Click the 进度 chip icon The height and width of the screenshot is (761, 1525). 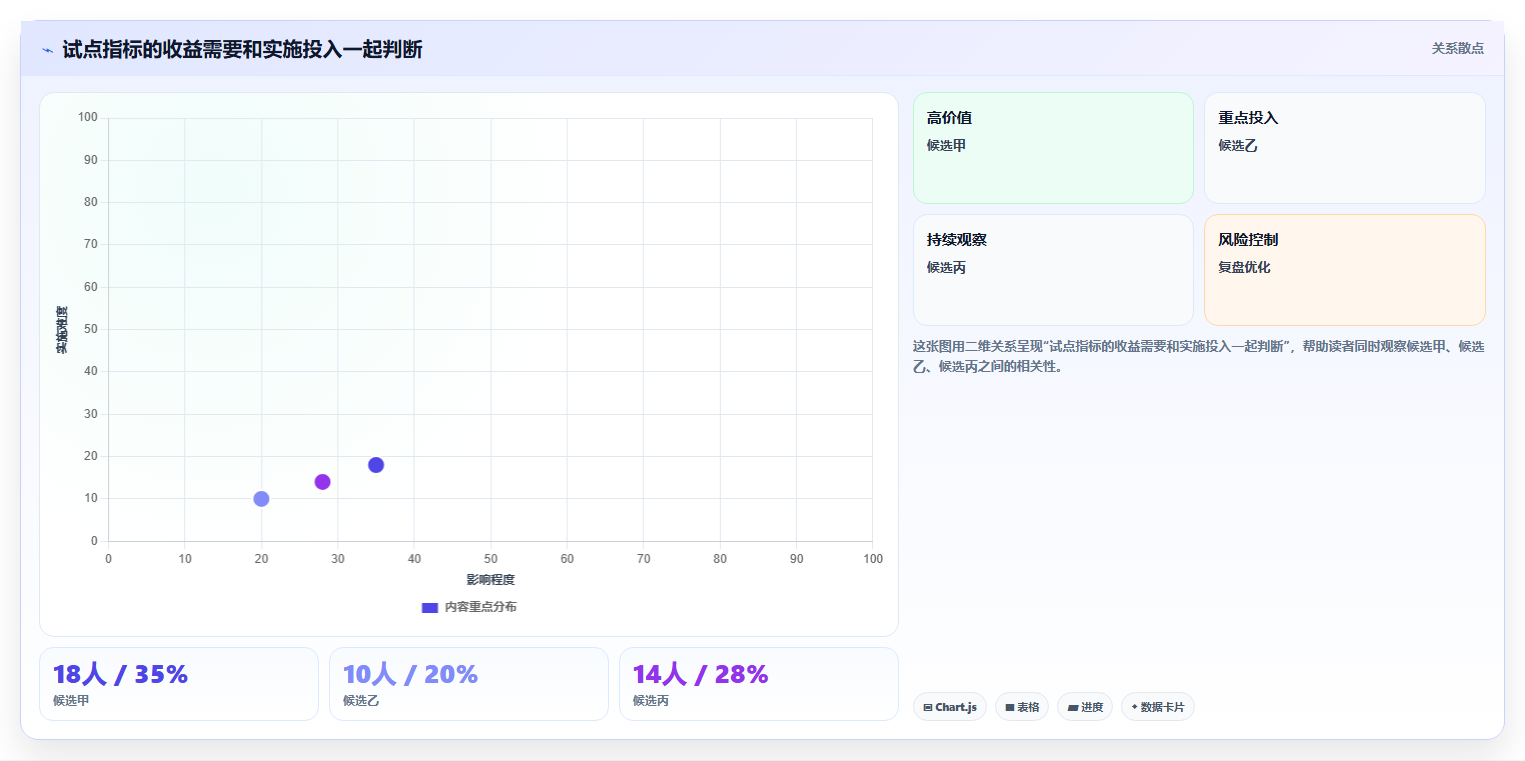pyautogui.click(x=1073, y=707)
